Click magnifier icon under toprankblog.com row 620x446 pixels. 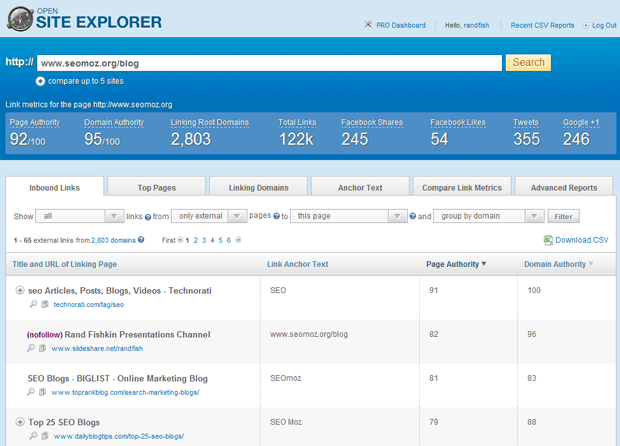33,392
